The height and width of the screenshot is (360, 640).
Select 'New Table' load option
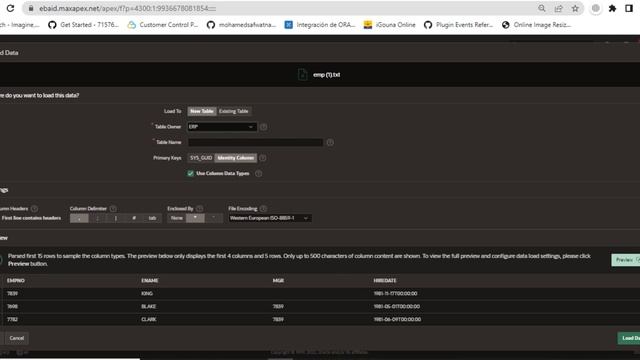pyautogui.click(x=202, y=111)
